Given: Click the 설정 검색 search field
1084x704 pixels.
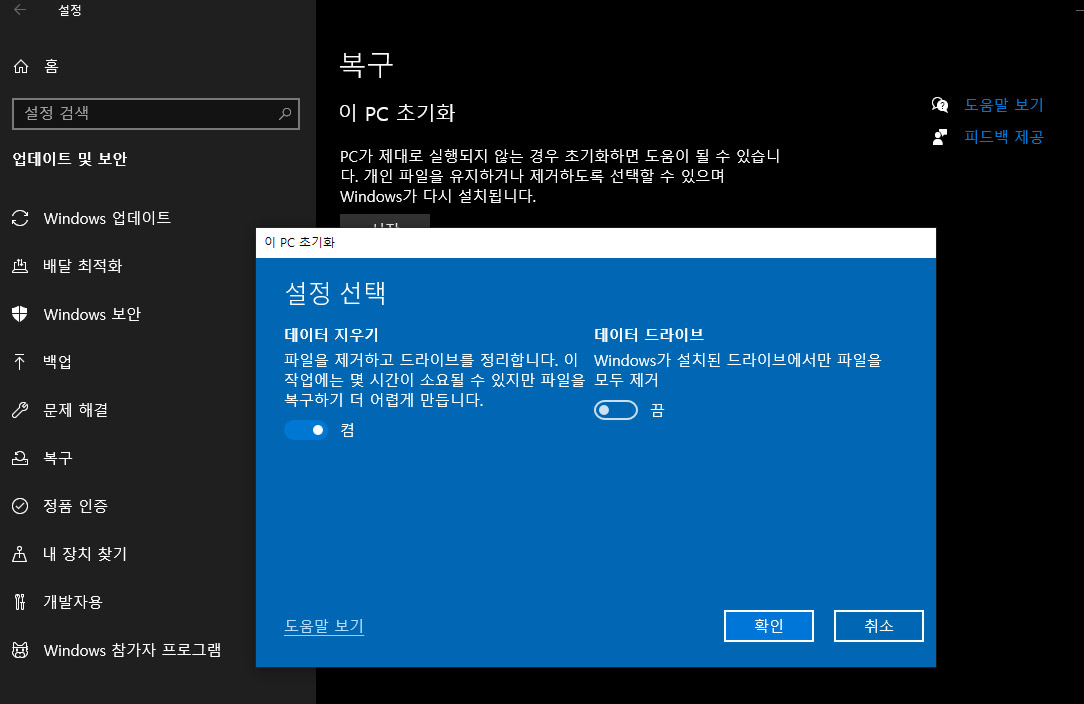Looking at the screenshot, I should 156,113.
